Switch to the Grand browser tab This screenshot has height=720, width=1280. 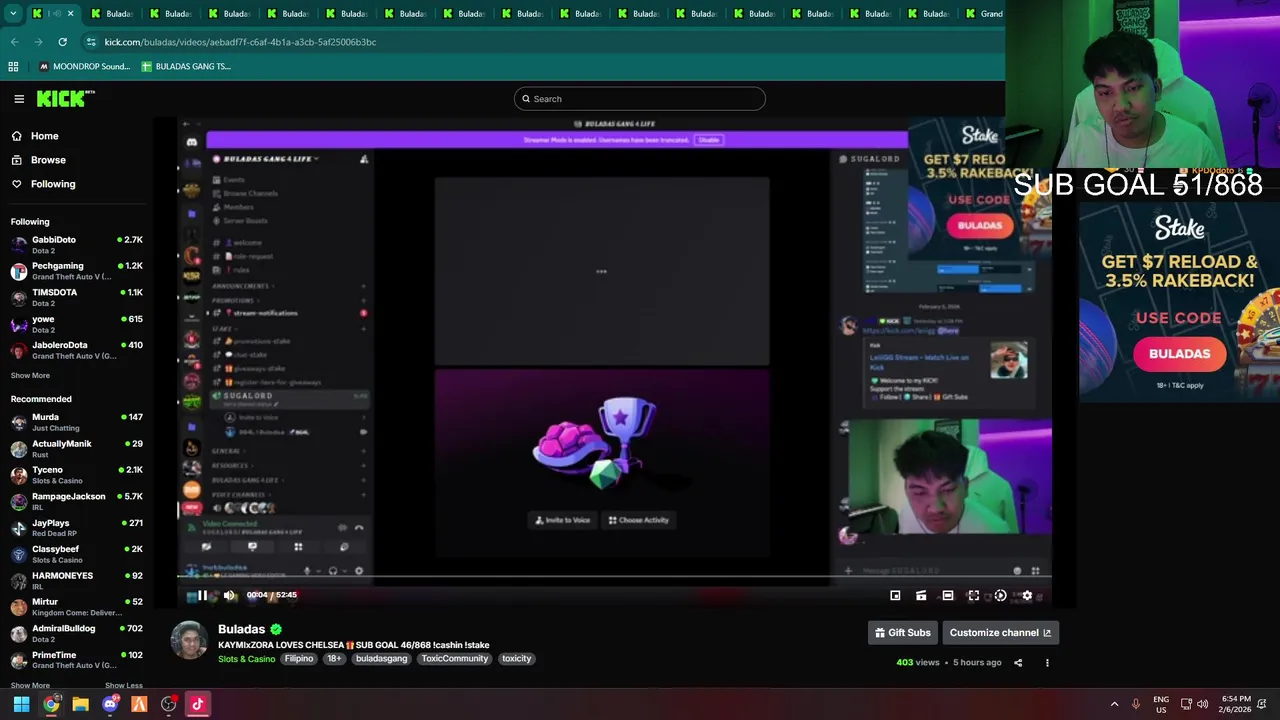pyautogui.click(x=984, y=14)
